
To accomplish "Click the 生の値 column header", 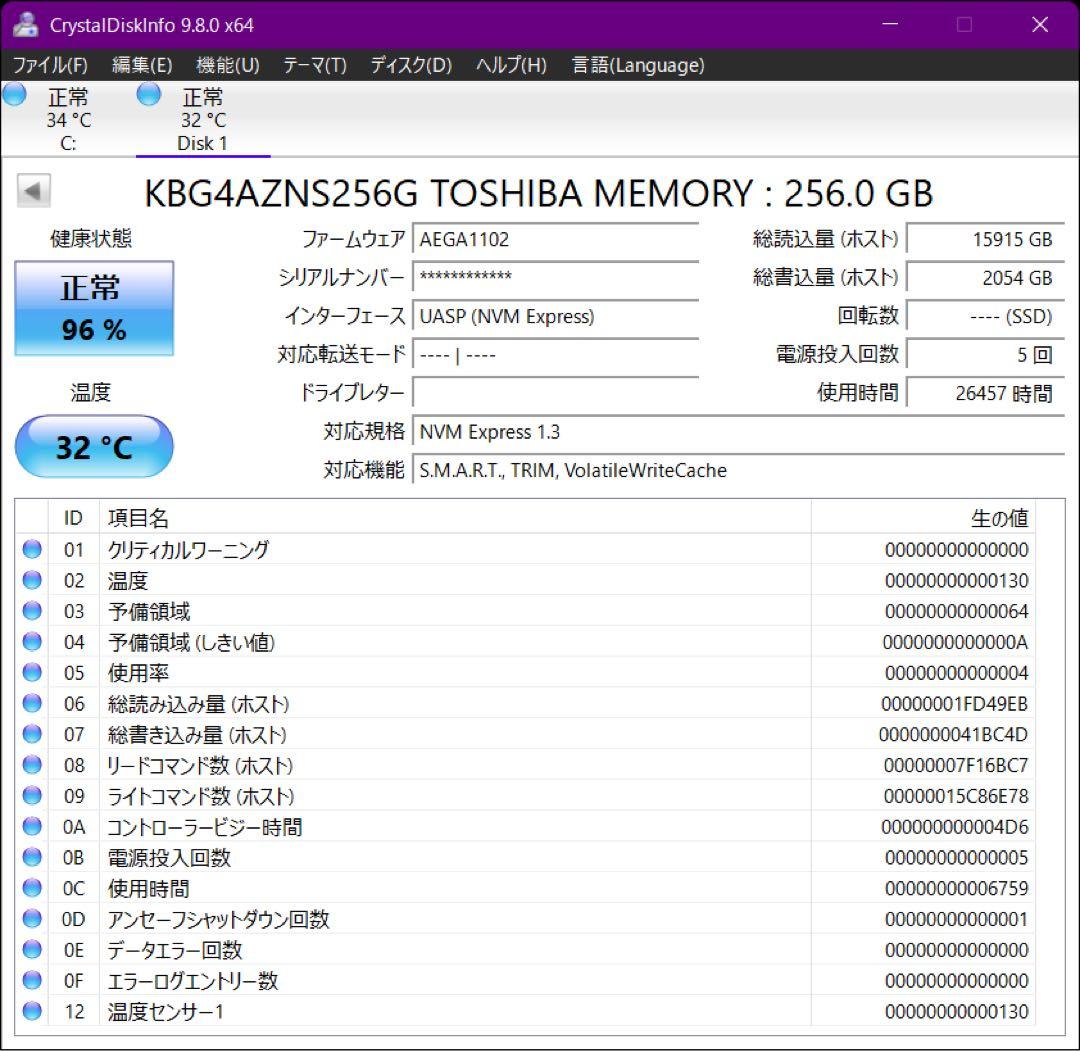I will pos(923,517).
